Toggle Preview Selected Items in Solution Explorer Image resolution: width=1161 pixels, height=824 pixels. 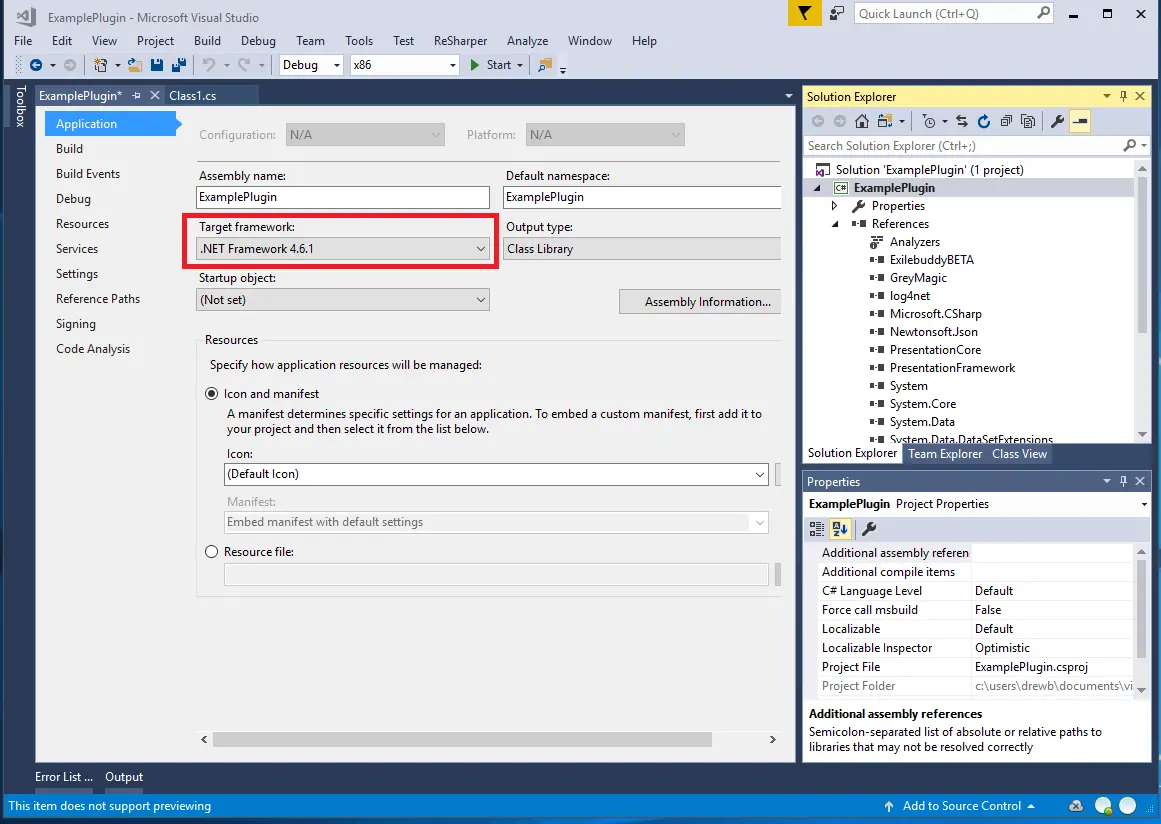click(x=1080, y=121)
